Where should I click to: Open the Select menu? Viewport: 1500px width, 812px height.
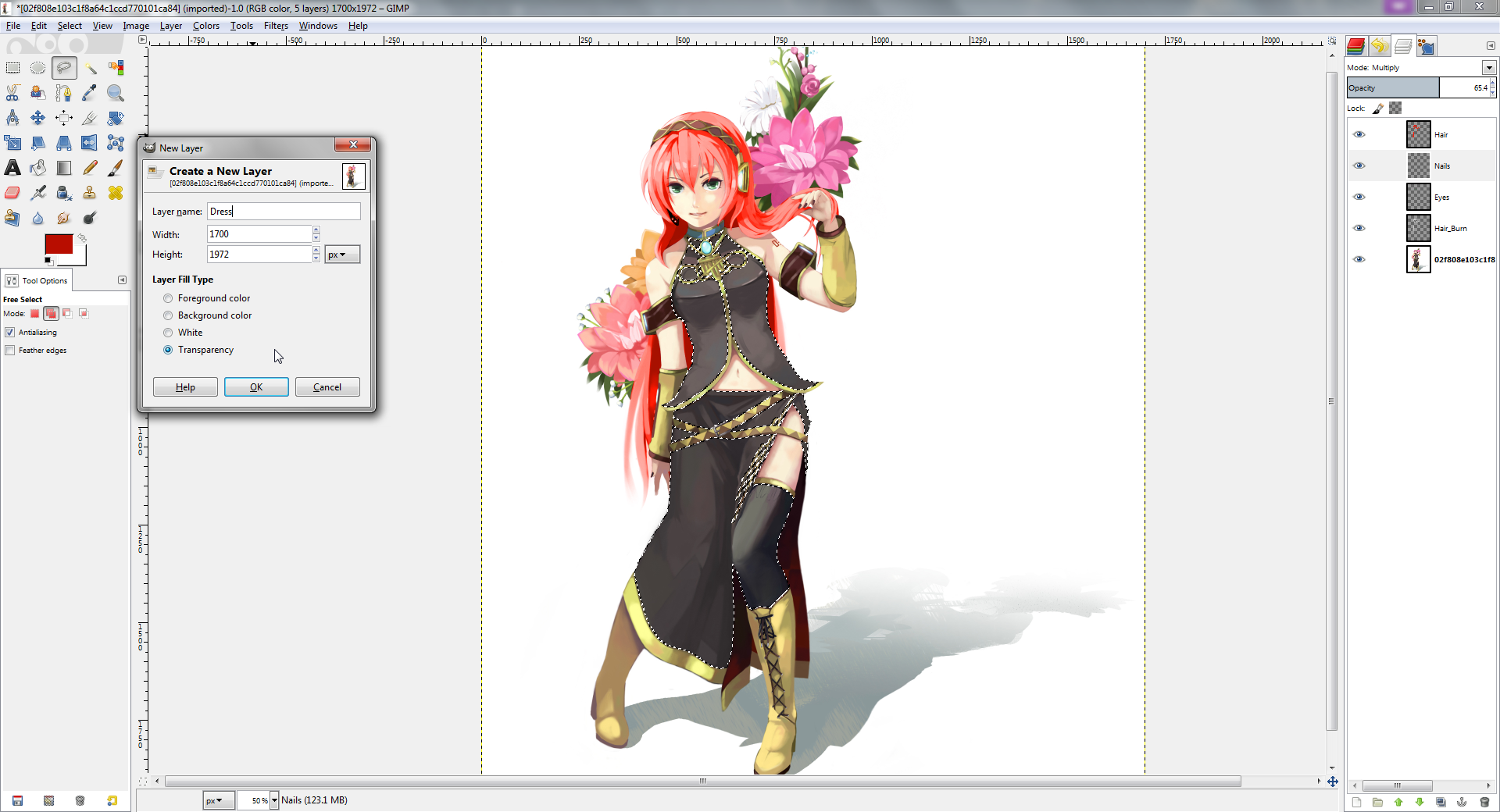tap(70, 26)
